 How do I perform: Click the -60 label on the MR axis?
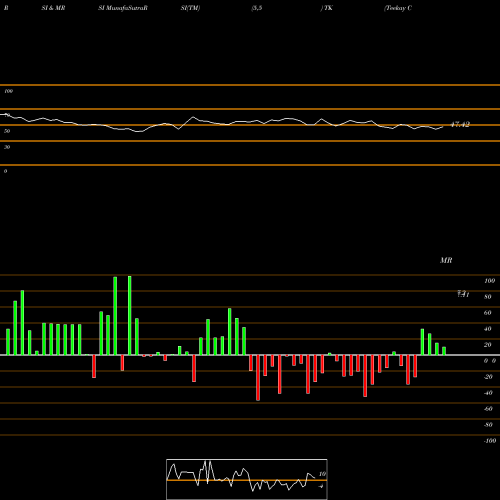coord(488,409)
